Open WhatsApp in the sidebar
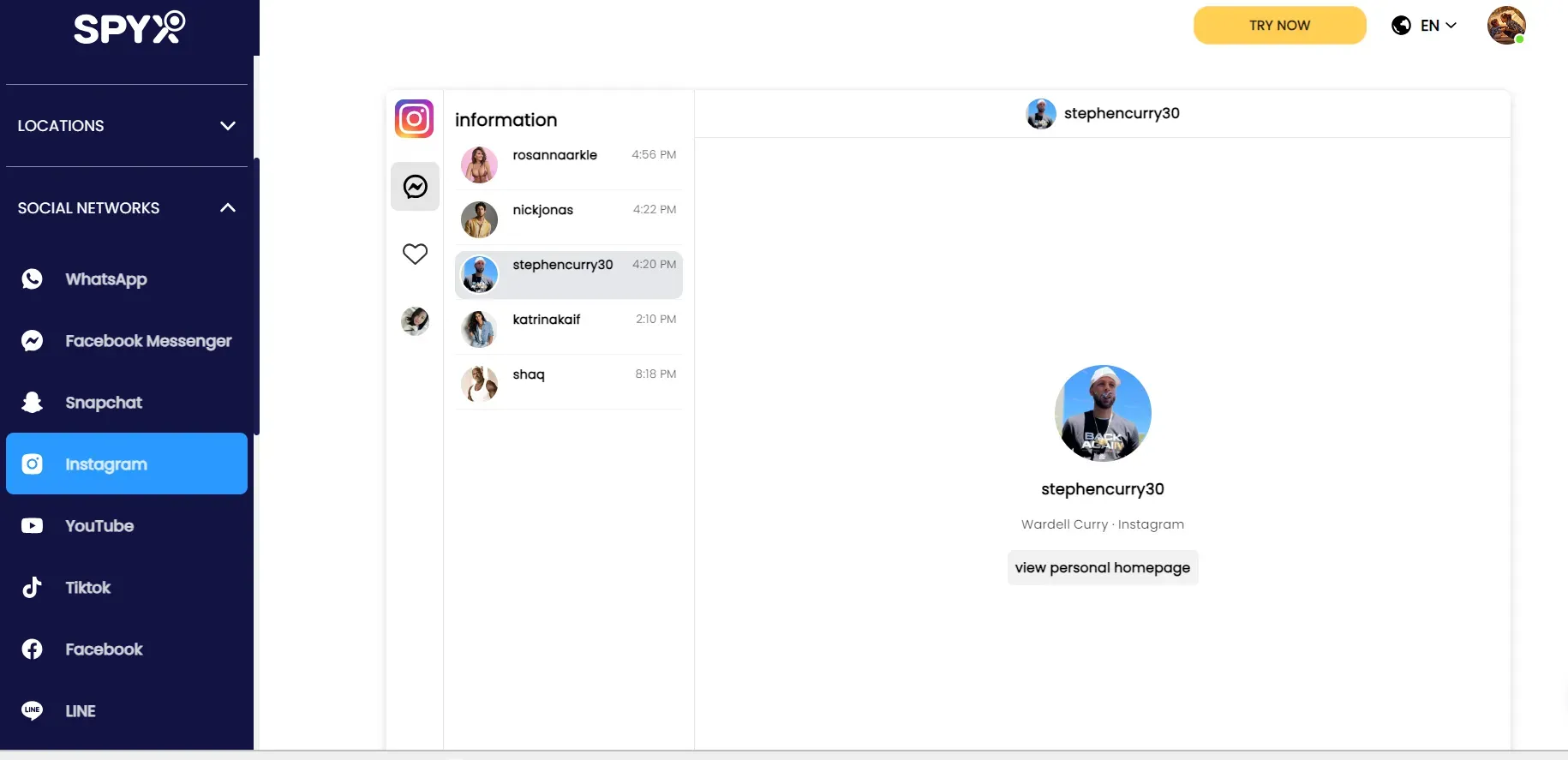 point(127,279)
